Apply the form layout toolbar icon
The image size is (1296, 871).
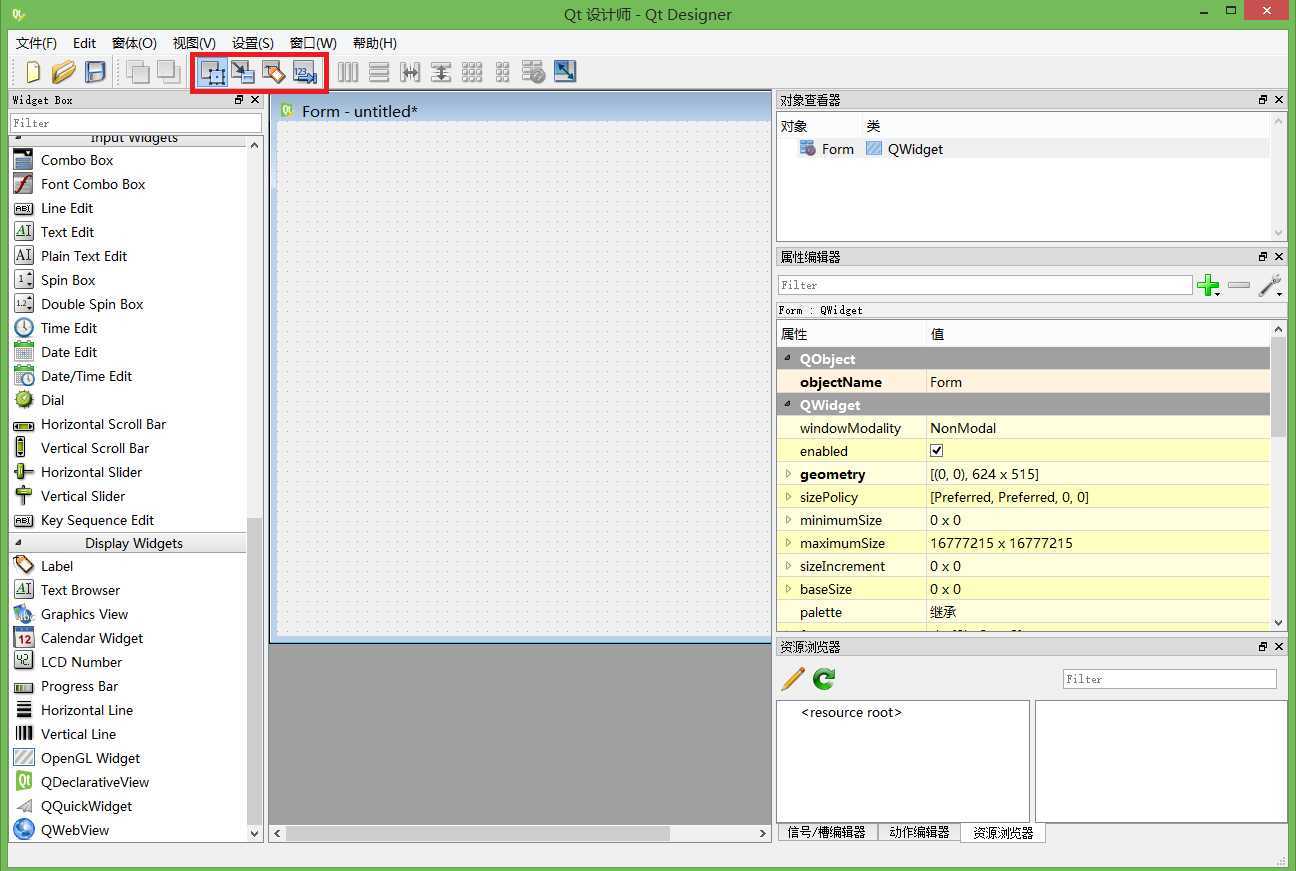tap(503, 72)
